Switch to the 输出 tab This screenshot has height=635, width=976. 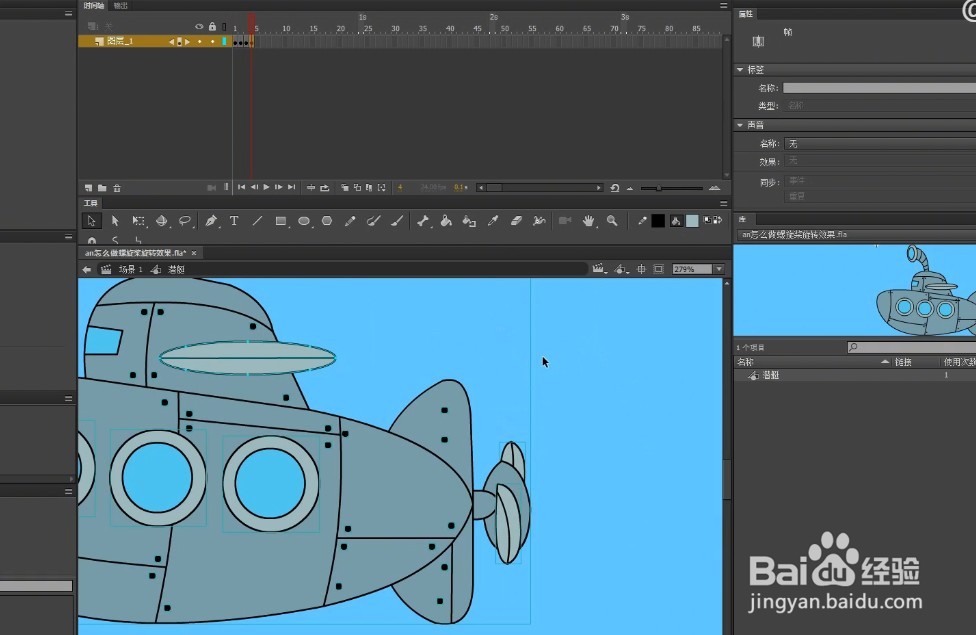tap(121, 6)
